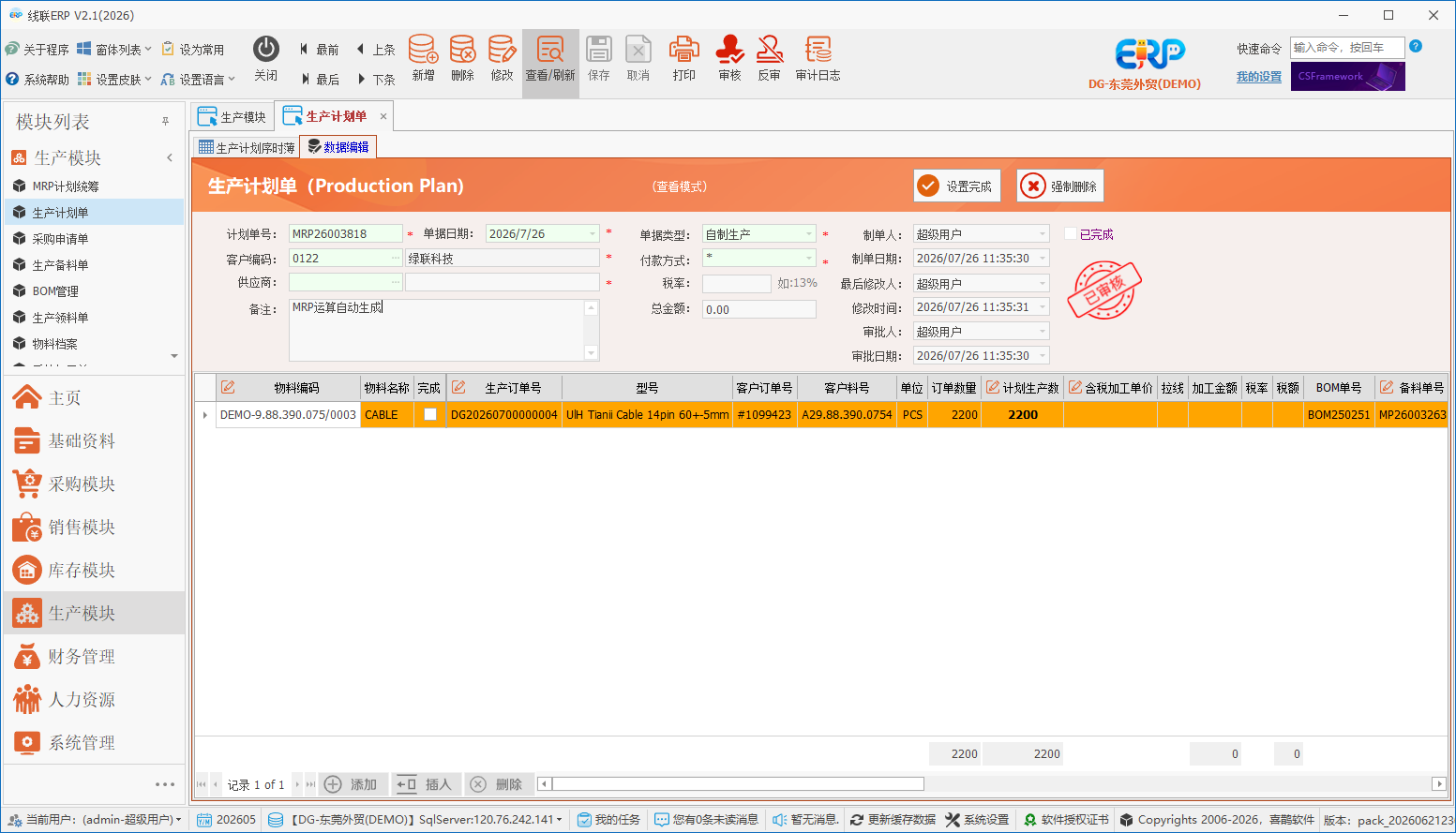The width and height of the screenshot is (1456, 833).
Task: Open the 关于程序 menu item
Action: 38,50
